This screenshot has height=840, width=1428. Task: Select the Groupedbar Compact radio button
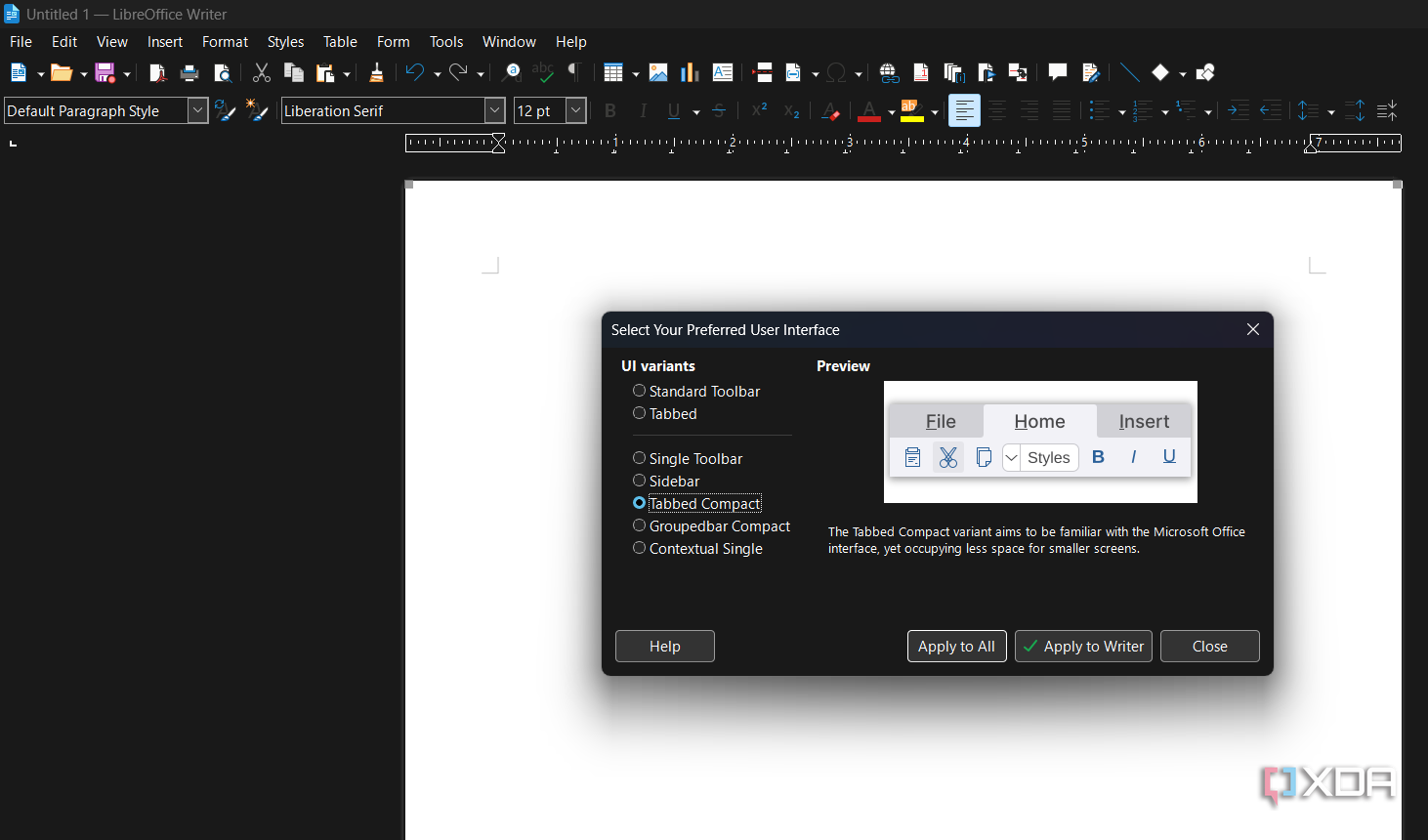tap(711, 525)
